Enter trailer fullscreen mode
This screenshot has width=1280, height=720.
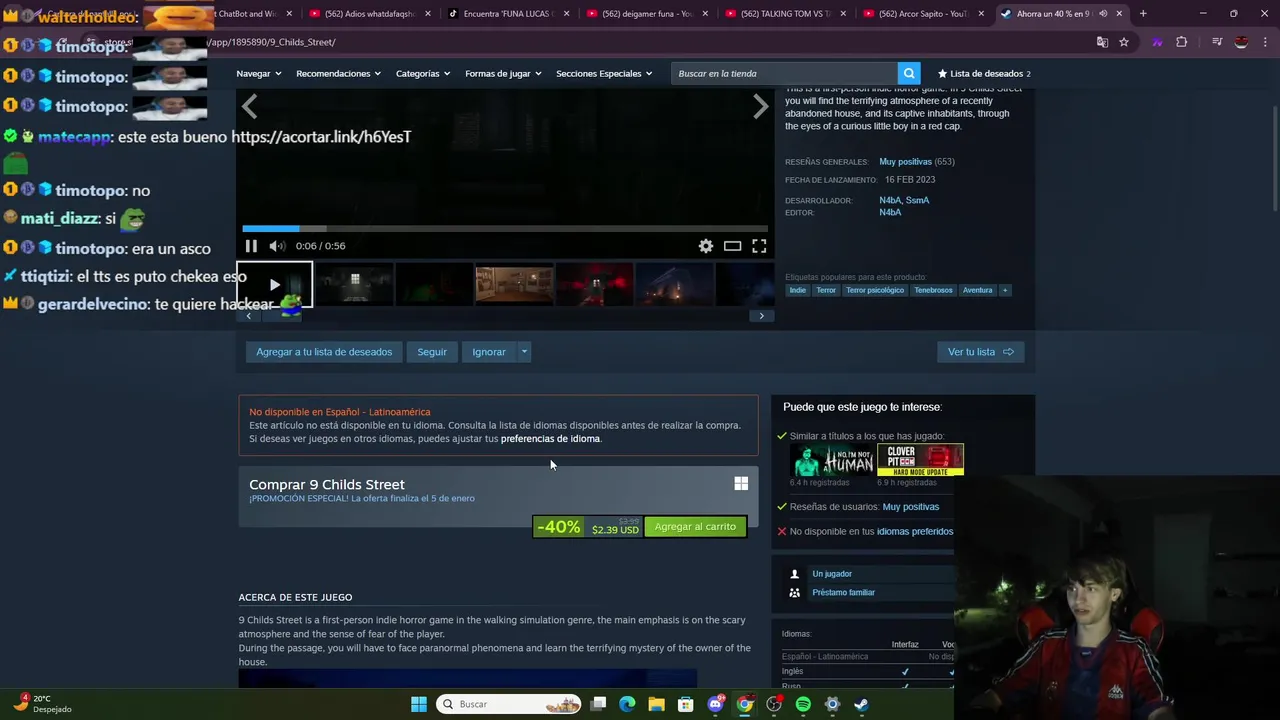click(759, 246)
